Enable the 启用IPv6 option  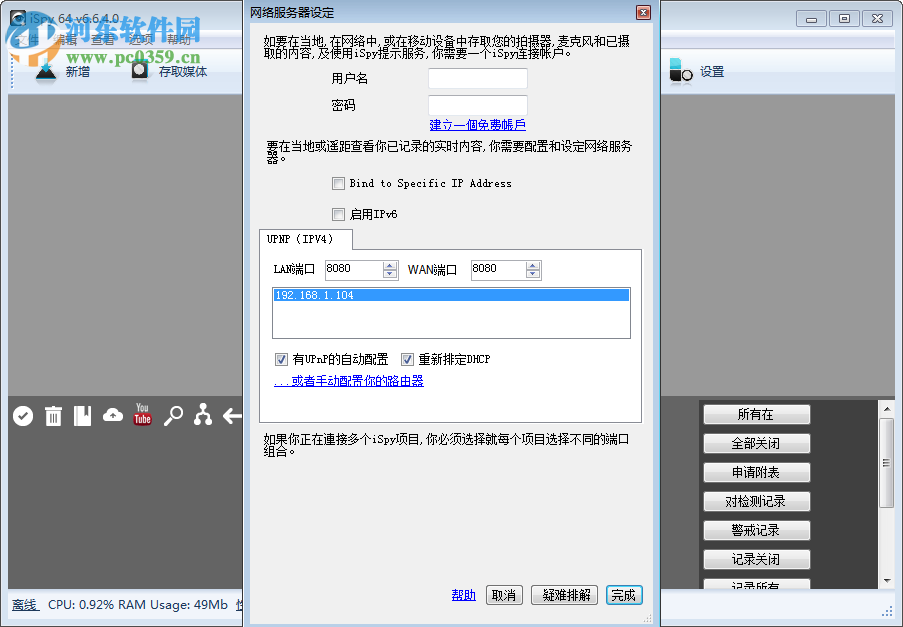point(339,214)
